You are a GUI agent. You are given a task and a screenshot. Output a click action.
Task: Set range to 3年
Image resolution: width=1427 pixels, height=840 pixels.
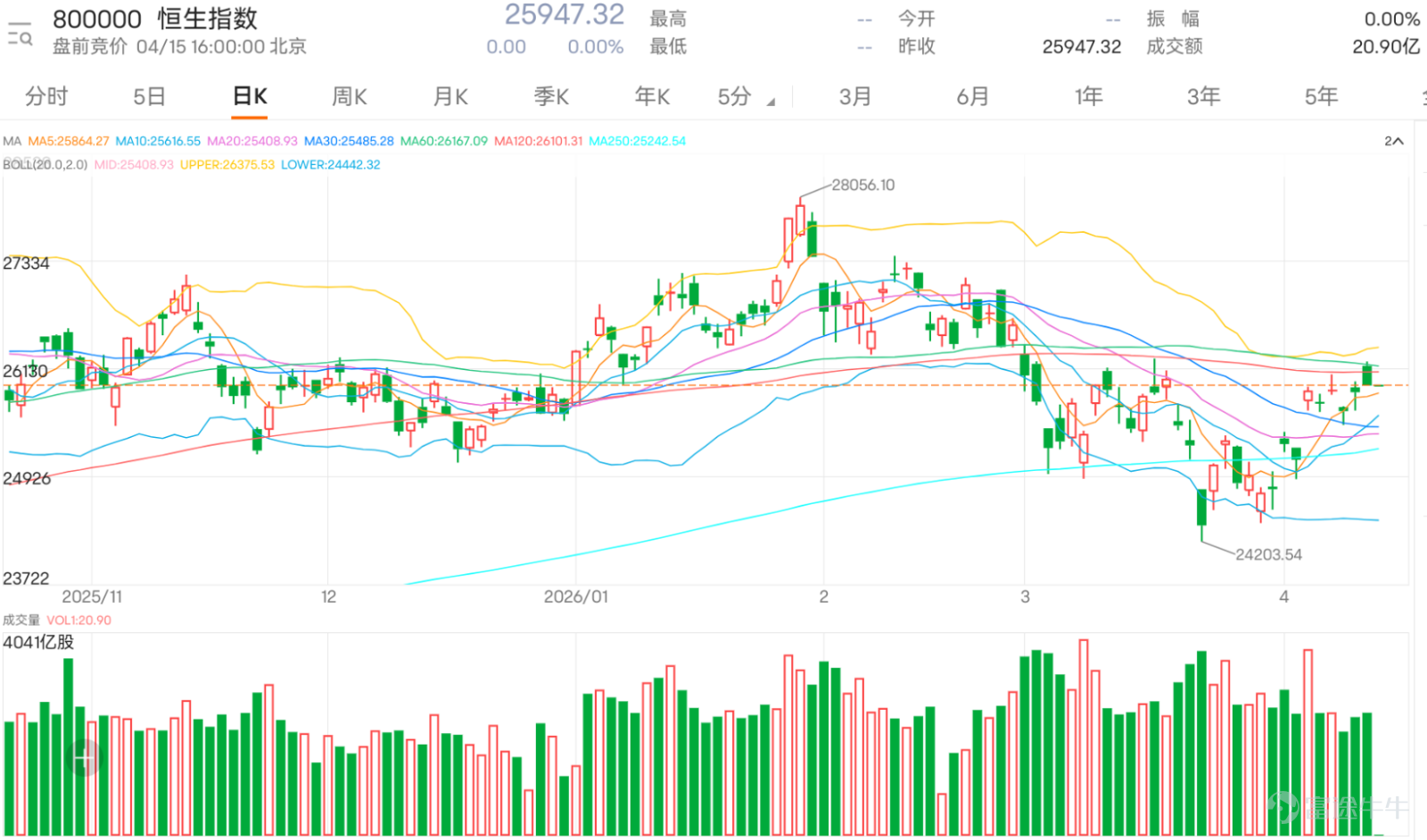1204,96
